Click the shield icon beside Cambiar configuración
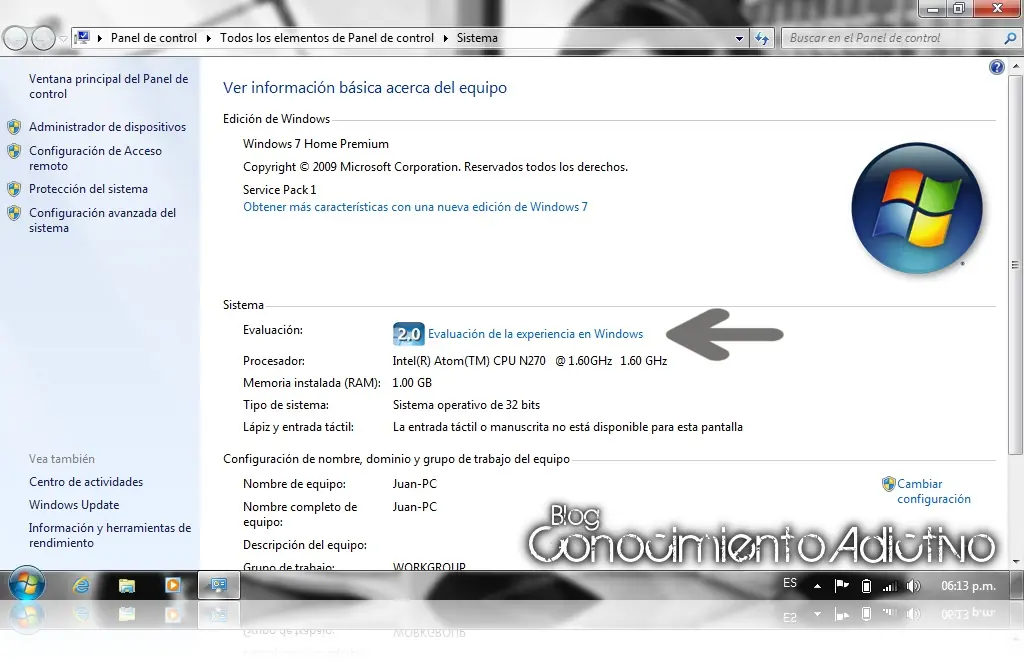 (x=888, y=484)
